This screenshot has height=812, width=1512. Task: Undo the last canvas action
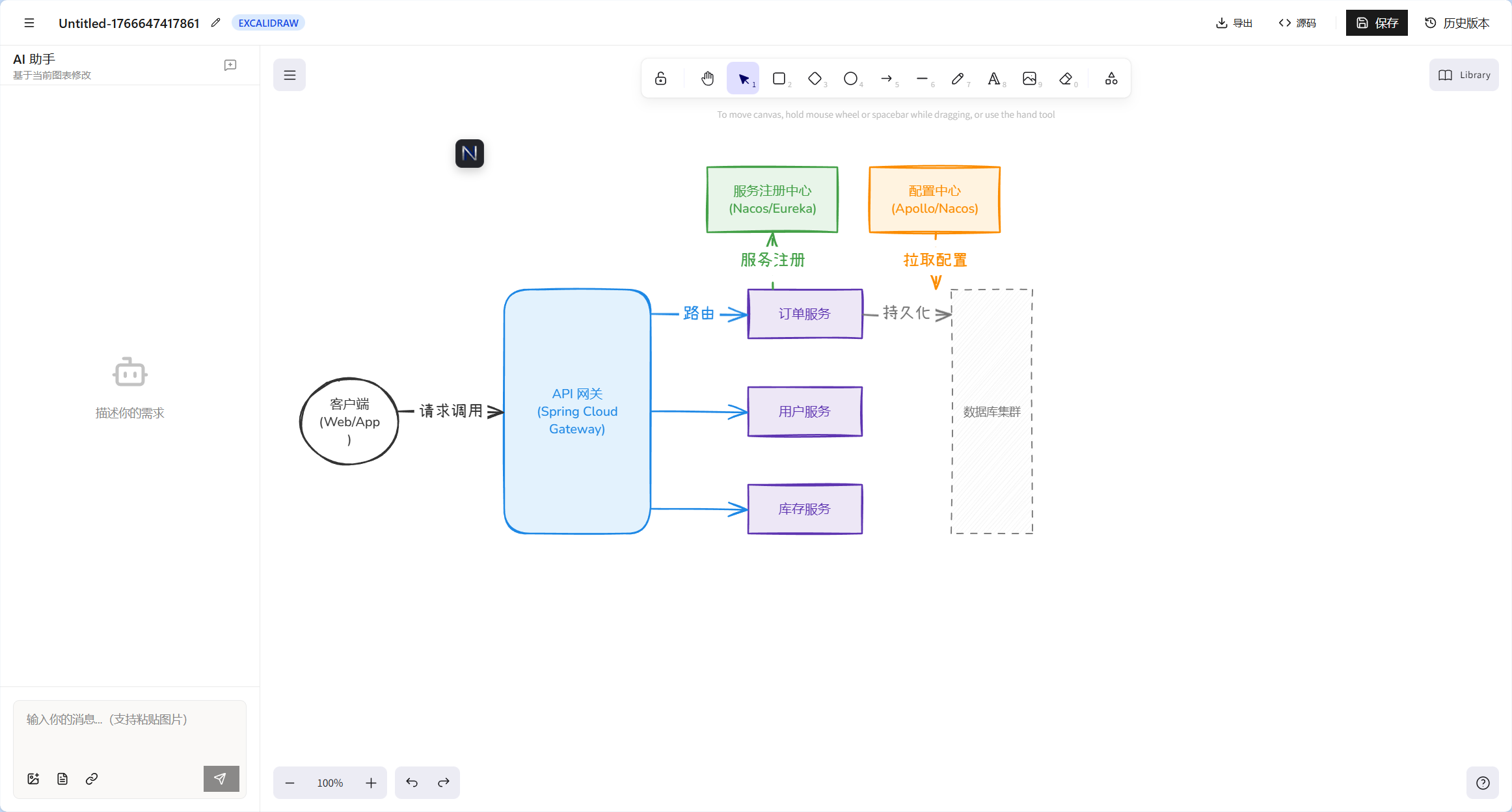coord(412,783)
